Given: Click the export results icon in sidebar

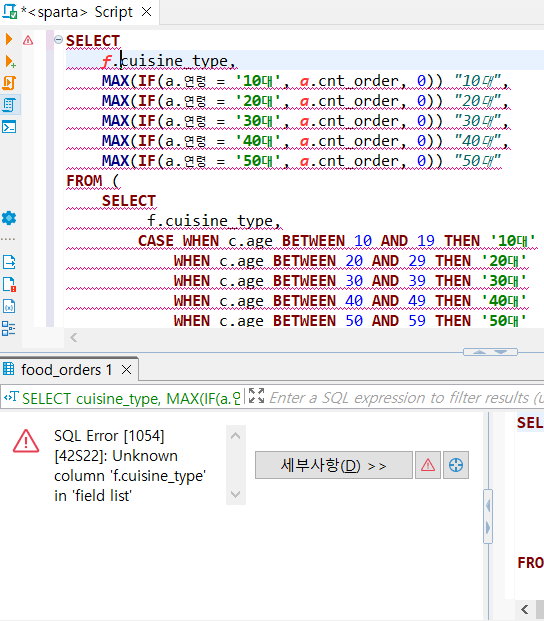Looking at the screenshot, I should click(9, 262).
